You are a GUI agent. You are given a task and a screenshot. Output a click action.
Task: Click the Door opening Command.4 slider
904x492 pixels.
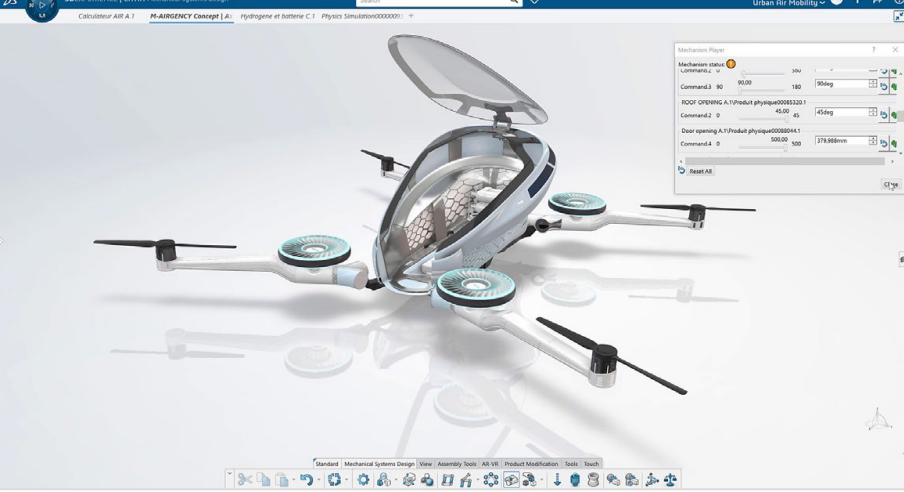coord(762,148)
